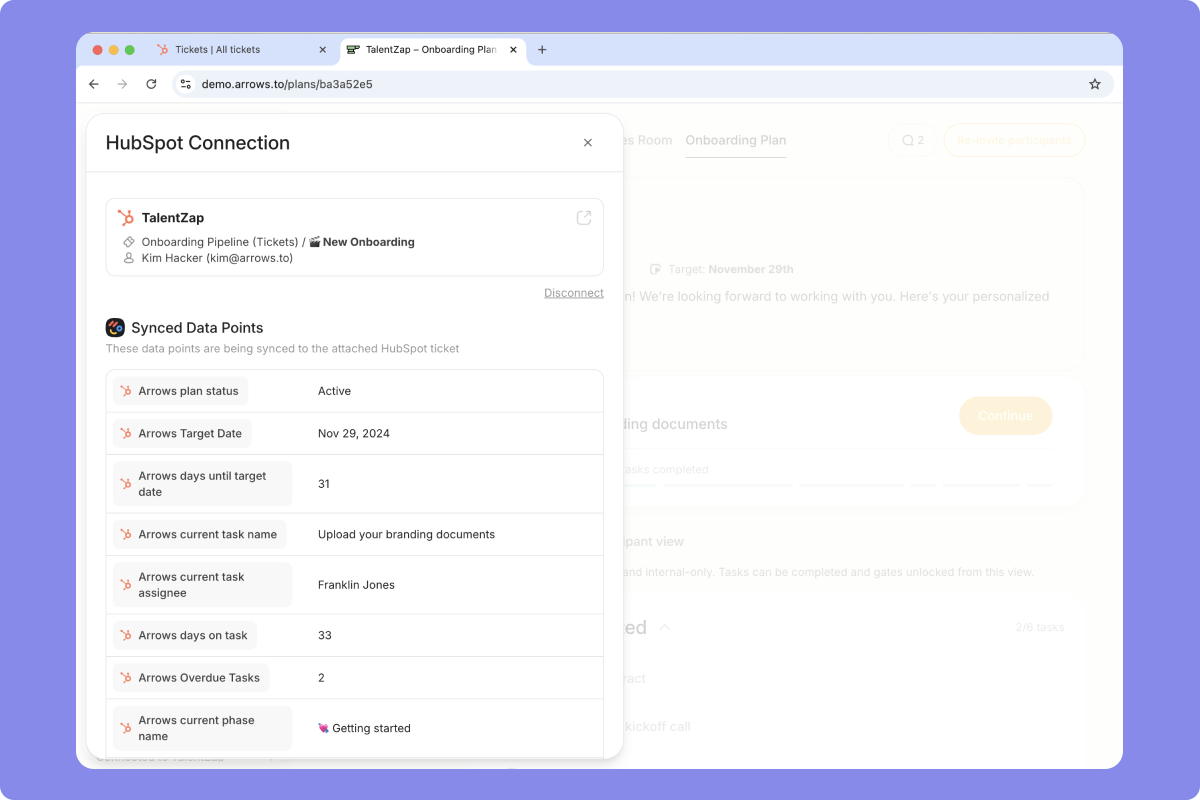The height and width of the screenshot is (800, 1200).
Task: Close the Tickets browser tab
Action: pyautogui.click(x=322, y=50)
